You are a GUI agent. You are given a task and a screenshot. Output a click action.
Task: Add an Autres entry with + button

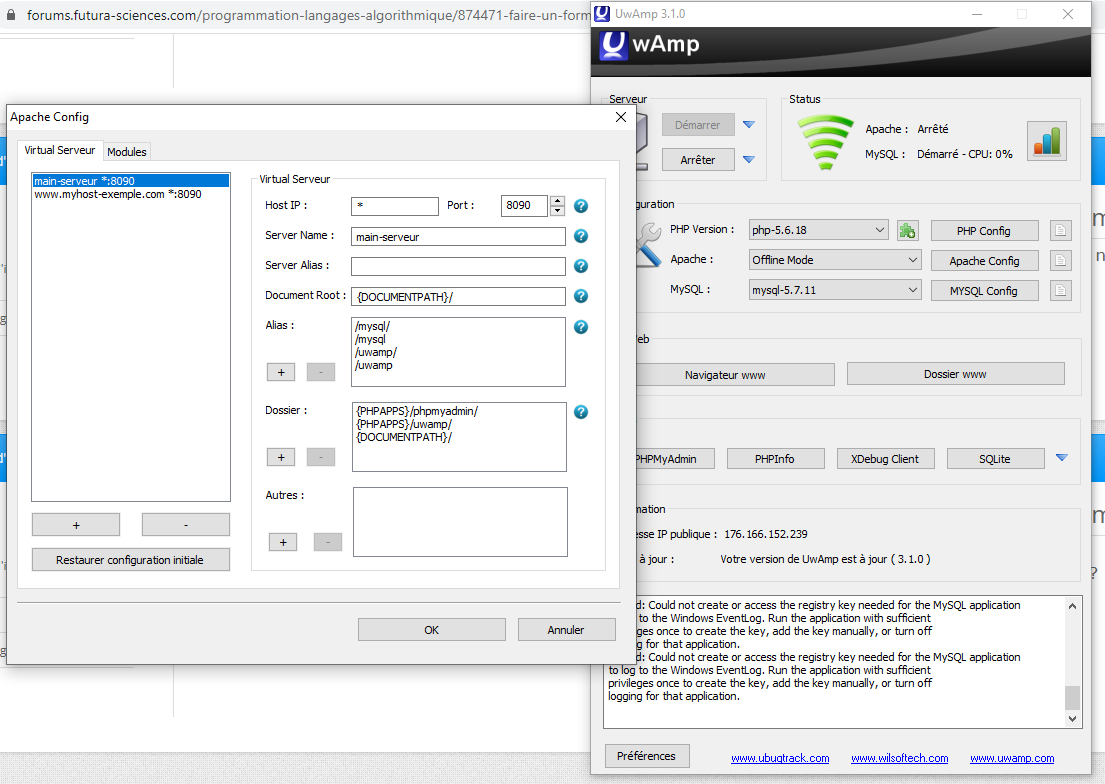283,542
